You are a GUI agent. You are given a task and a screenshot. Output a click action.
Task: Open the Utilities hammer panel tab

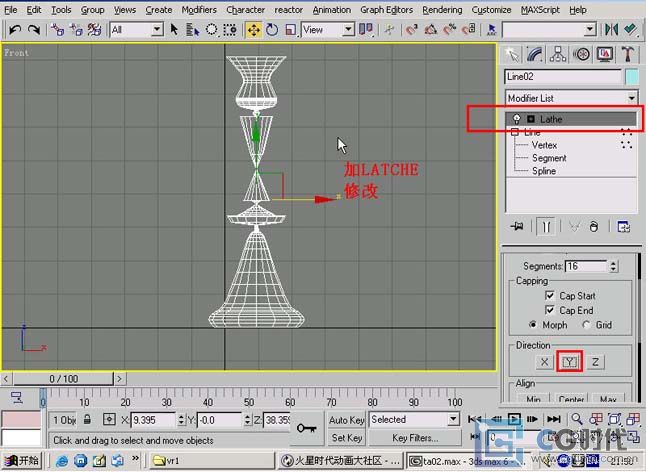click(x=627, y=54)
